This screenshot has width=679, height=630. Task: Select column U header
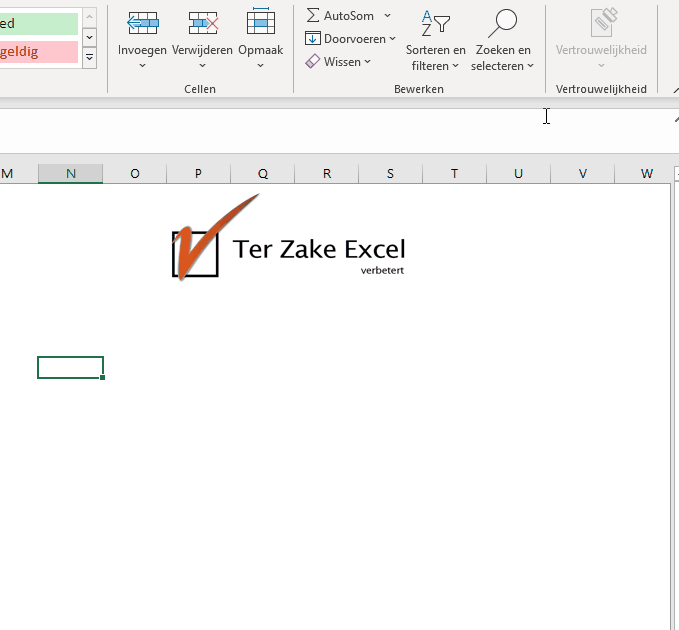pos(518,174)
